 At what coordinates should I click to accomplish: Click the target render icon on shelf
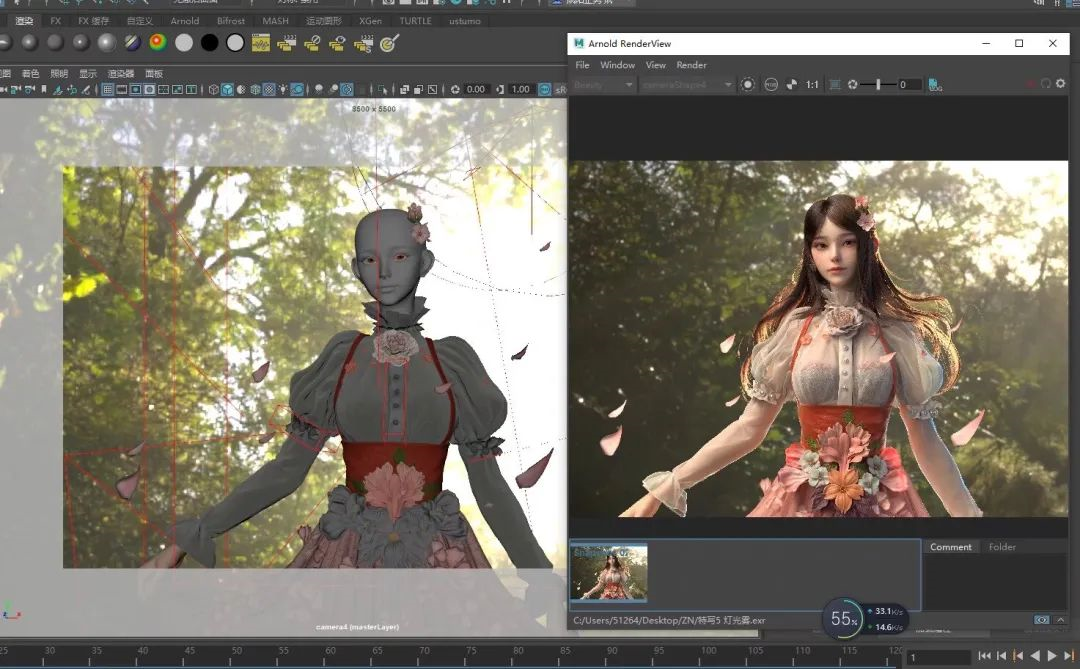389,43
